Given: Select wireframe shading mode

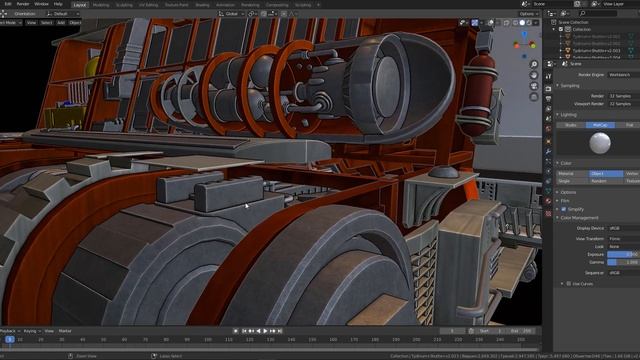Looking at the screenshot, I should [x=515, y=23].
